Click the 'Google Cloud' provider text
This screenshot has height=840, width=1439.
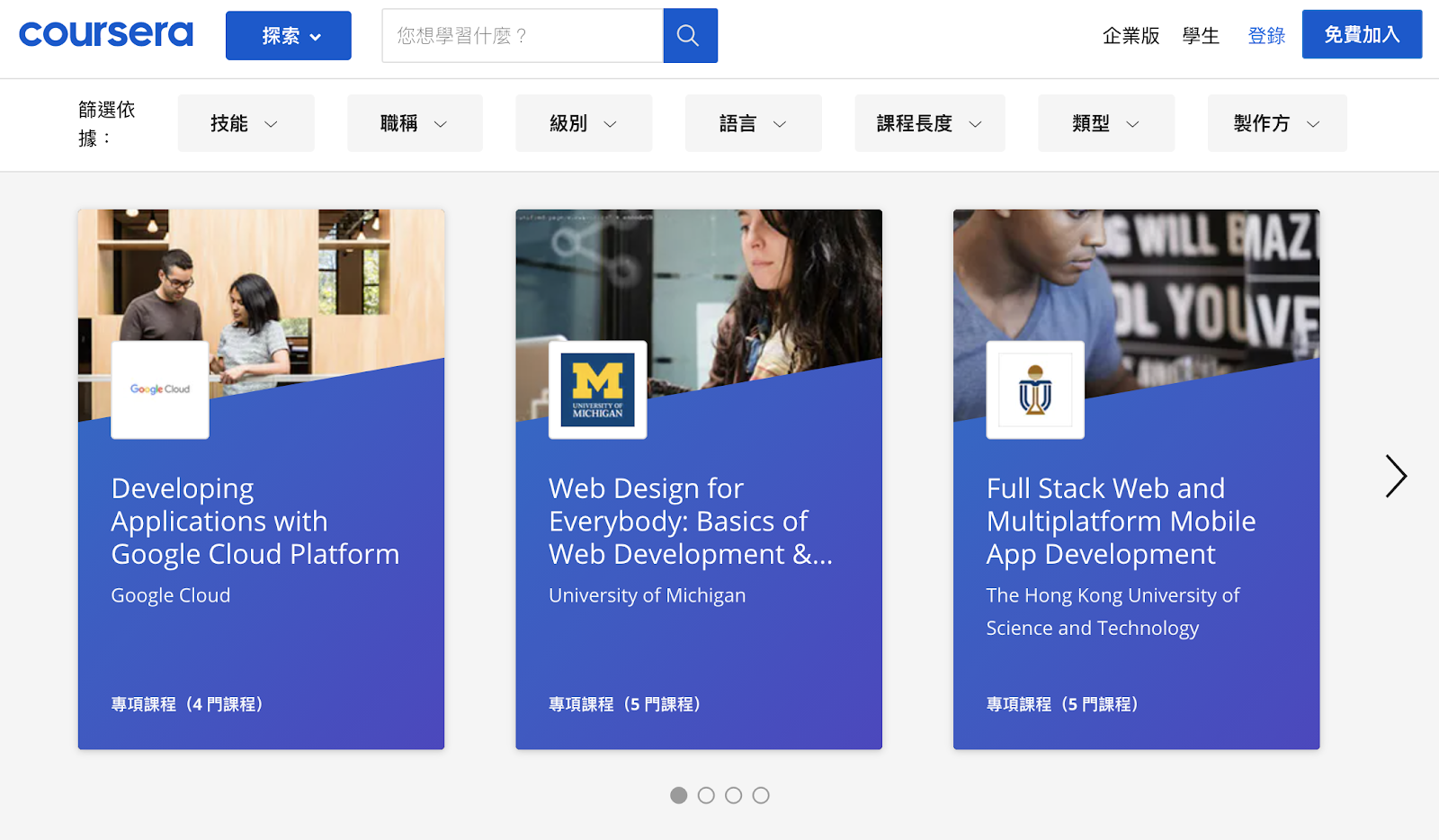pos(171,595)
